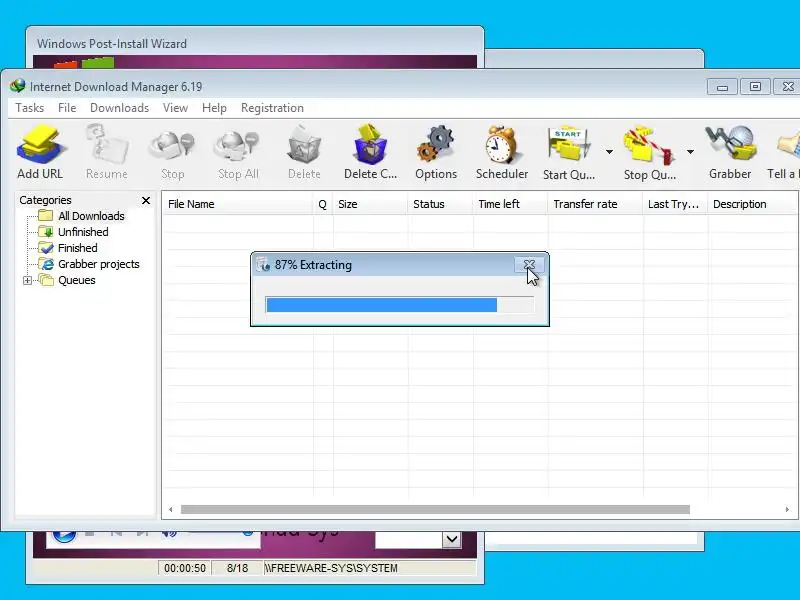The image size is (800, 600).
Task: Open the File menu
Action: pos(67,108)
